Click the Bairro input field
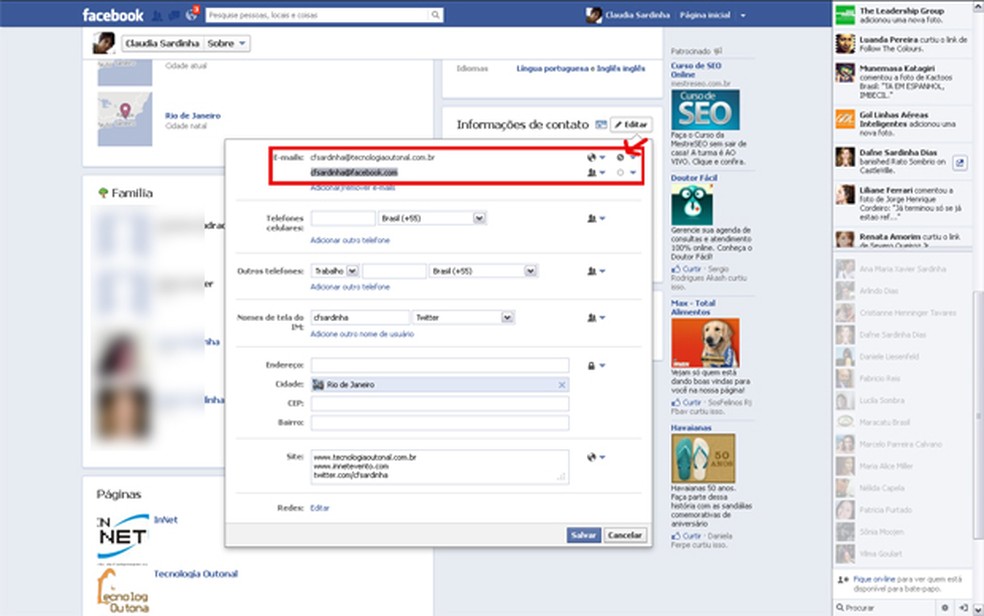 click(x=440, y=423)
